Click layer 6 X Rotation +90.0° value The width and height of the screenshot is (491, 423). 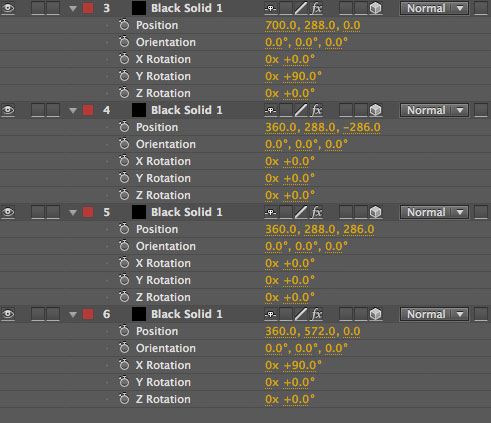point(302,365)
